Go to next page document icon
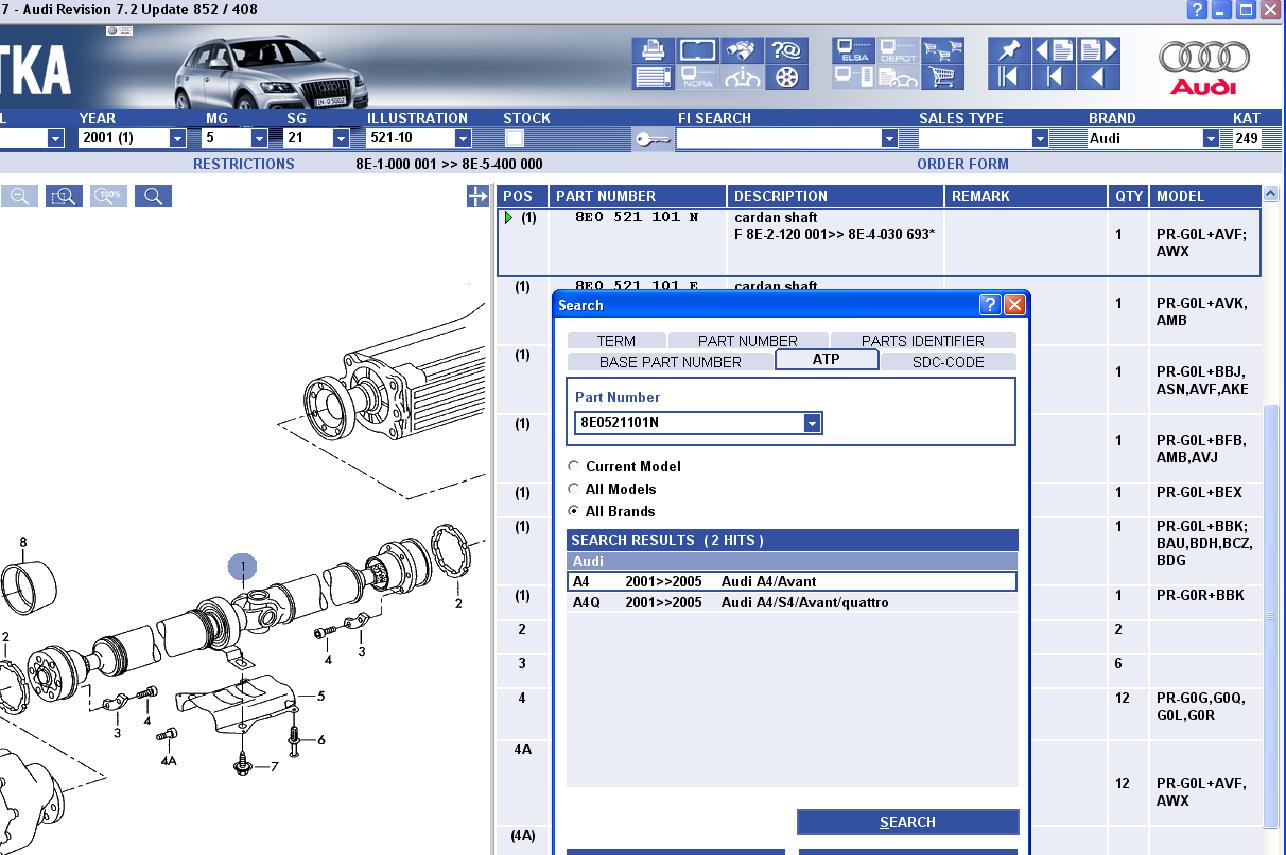Viewport: 1286px width, 855px height. coord(1098,50)
